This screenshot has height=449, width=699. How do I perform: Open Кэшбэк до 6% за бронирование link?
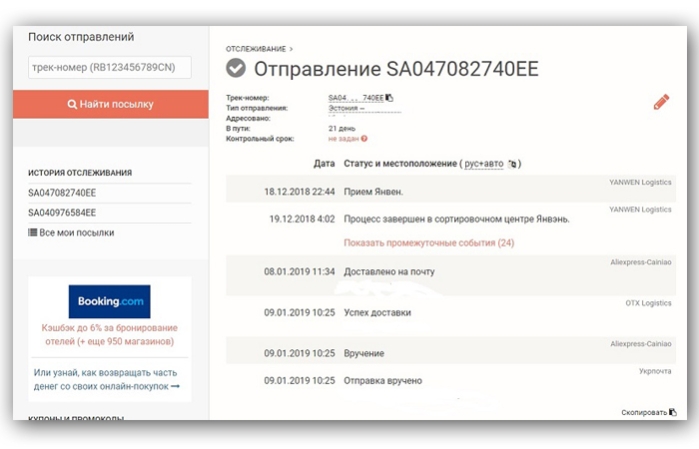tap(110, 334)
